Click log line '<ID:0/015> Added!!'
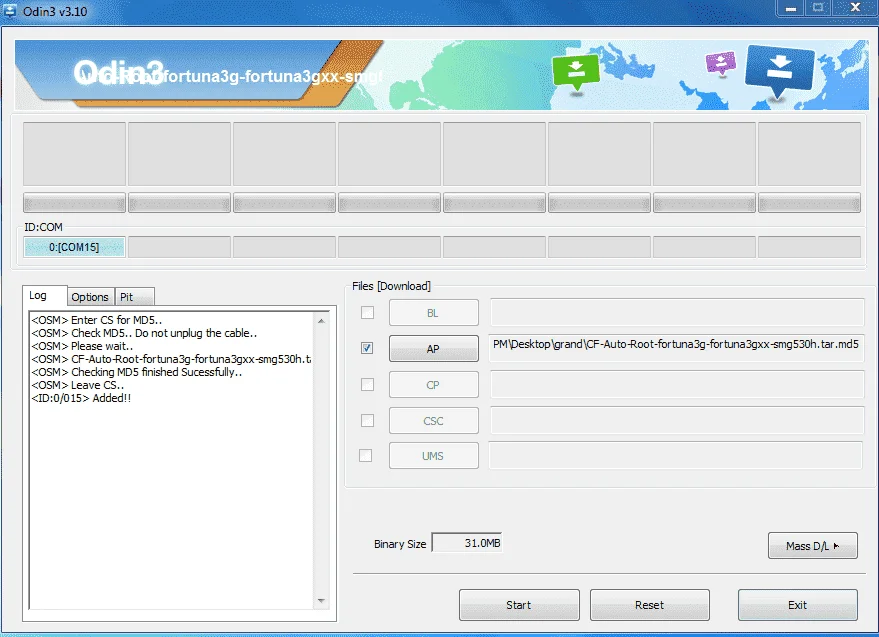The height and width of the screenshot is (637, 879). (81, 398)
